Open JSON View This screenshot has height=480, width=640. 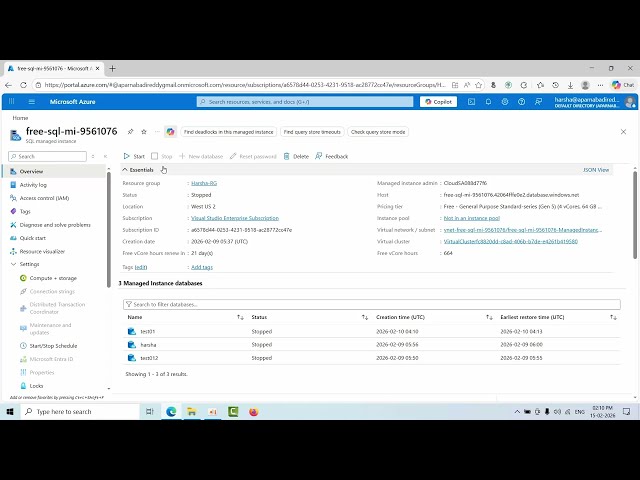tap(596, 170)
